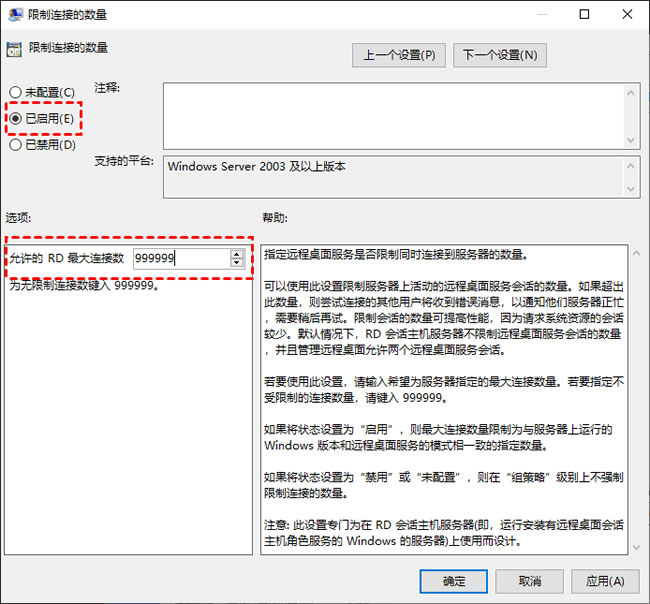
Task: Click the '选项:' label
Action: (x=18, y=218)
